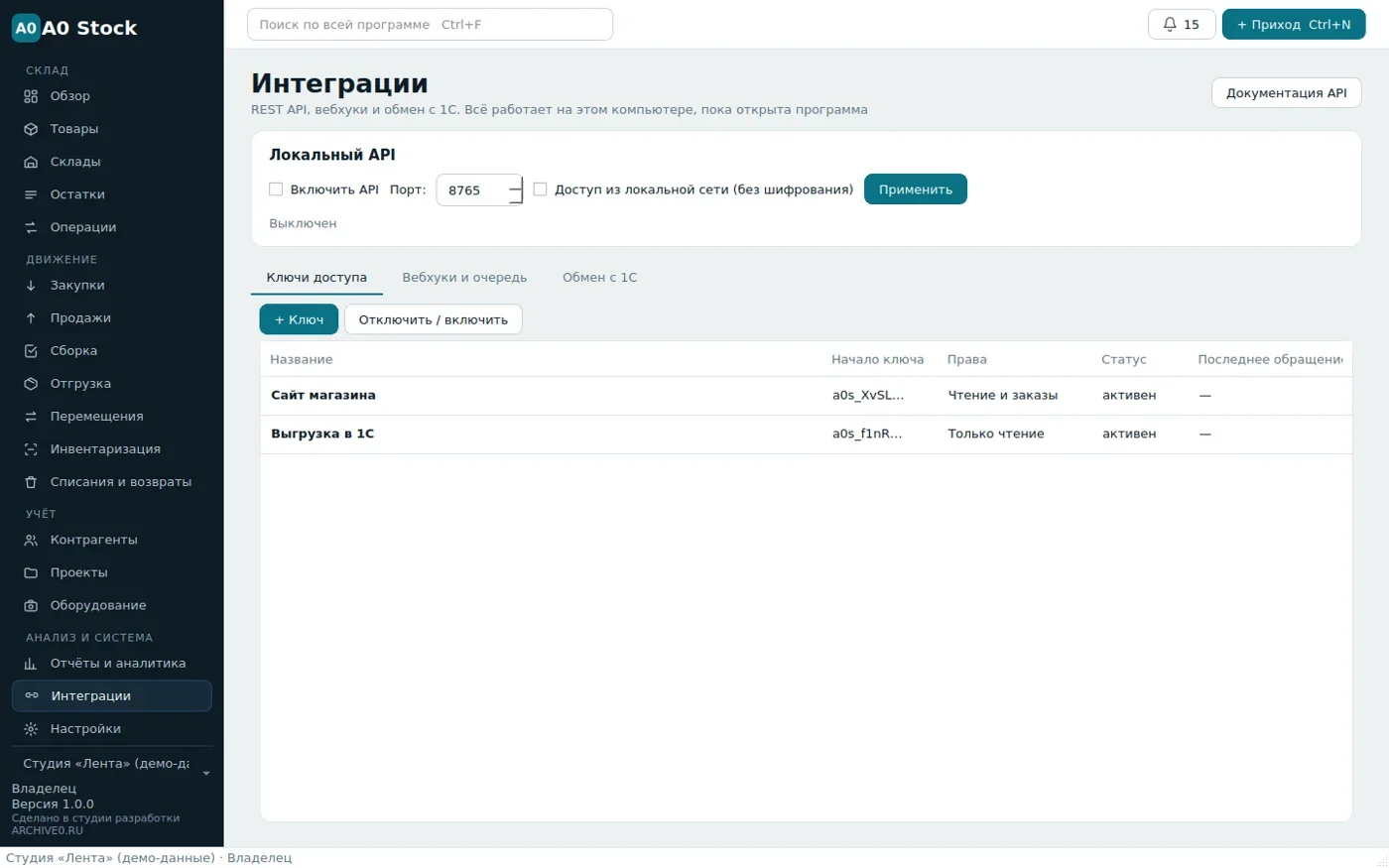Select the Сайт магазина key row

point(806,396)
